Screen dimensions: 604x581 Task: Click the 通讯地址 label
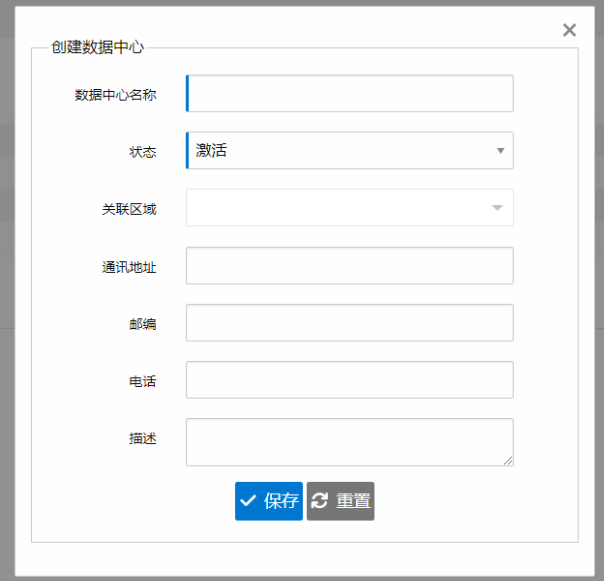pos(129,267)
